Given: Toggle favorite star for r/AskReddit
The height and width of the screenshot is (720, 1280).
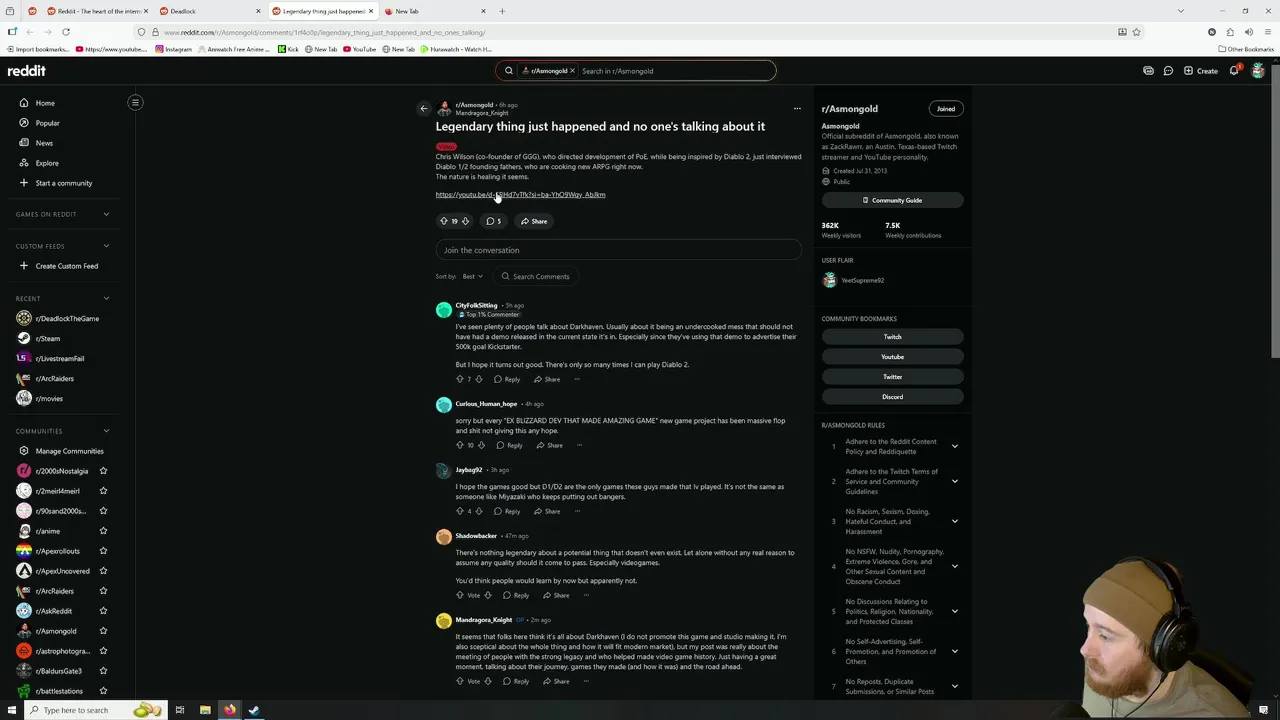Looking at the screenshot, I should coord(103,611).
